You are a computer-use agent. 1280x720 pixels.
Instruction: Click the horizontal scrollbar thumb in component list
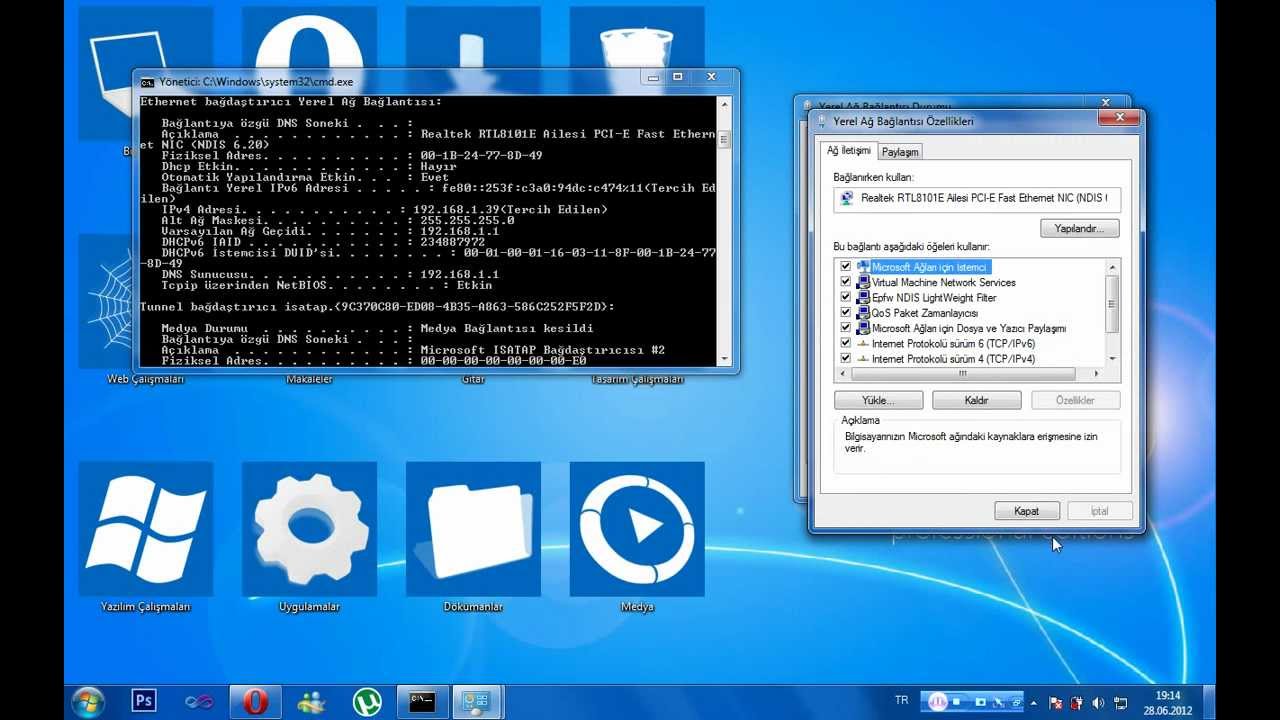pyautogui.click(x=963, y=374)
